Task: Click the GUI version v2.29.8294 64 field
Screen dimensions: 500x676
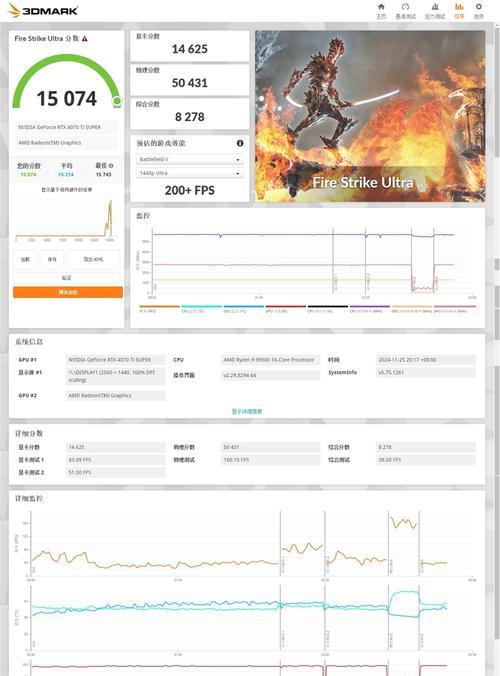Action: click(270, 375)
